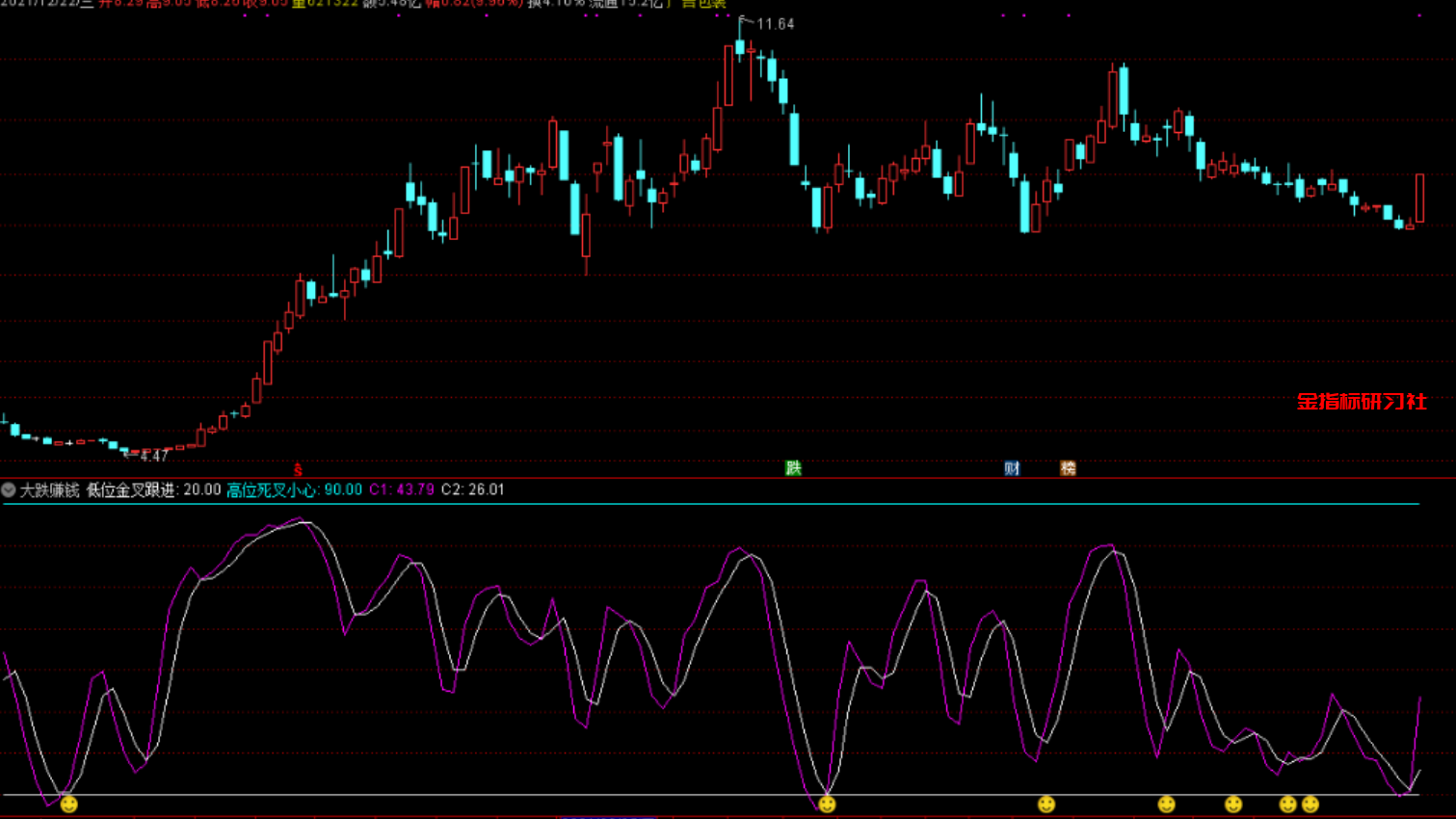Click the orange 榜 event marker

point(1068,468)
